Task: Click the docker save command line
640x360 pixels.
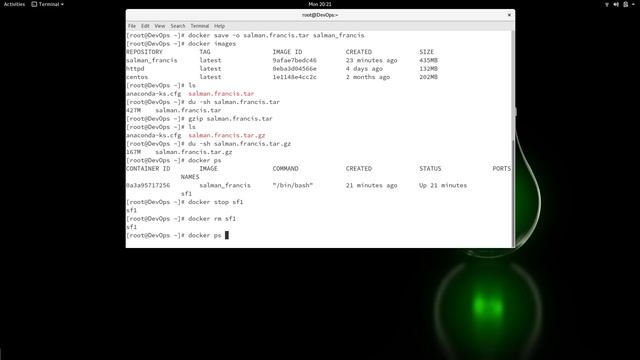Action: click(x=276, y=35)
